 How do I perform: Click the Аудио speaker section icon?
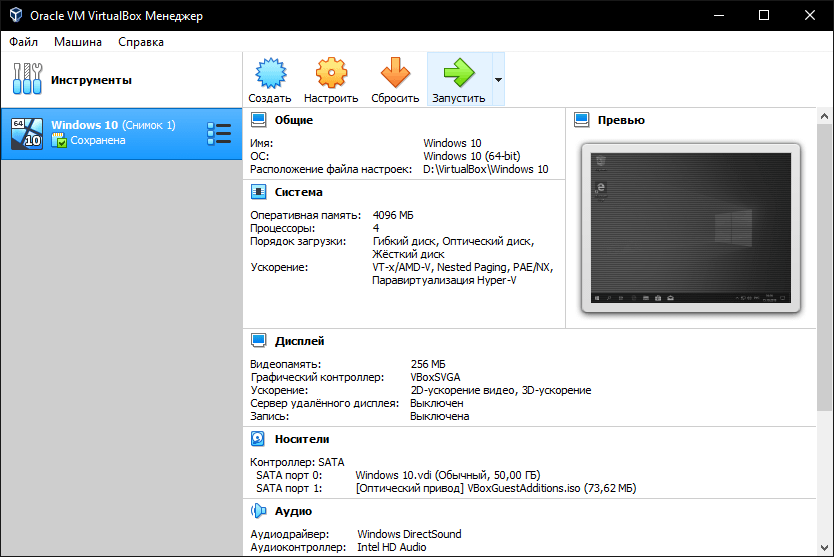click(x=259, y=511)
